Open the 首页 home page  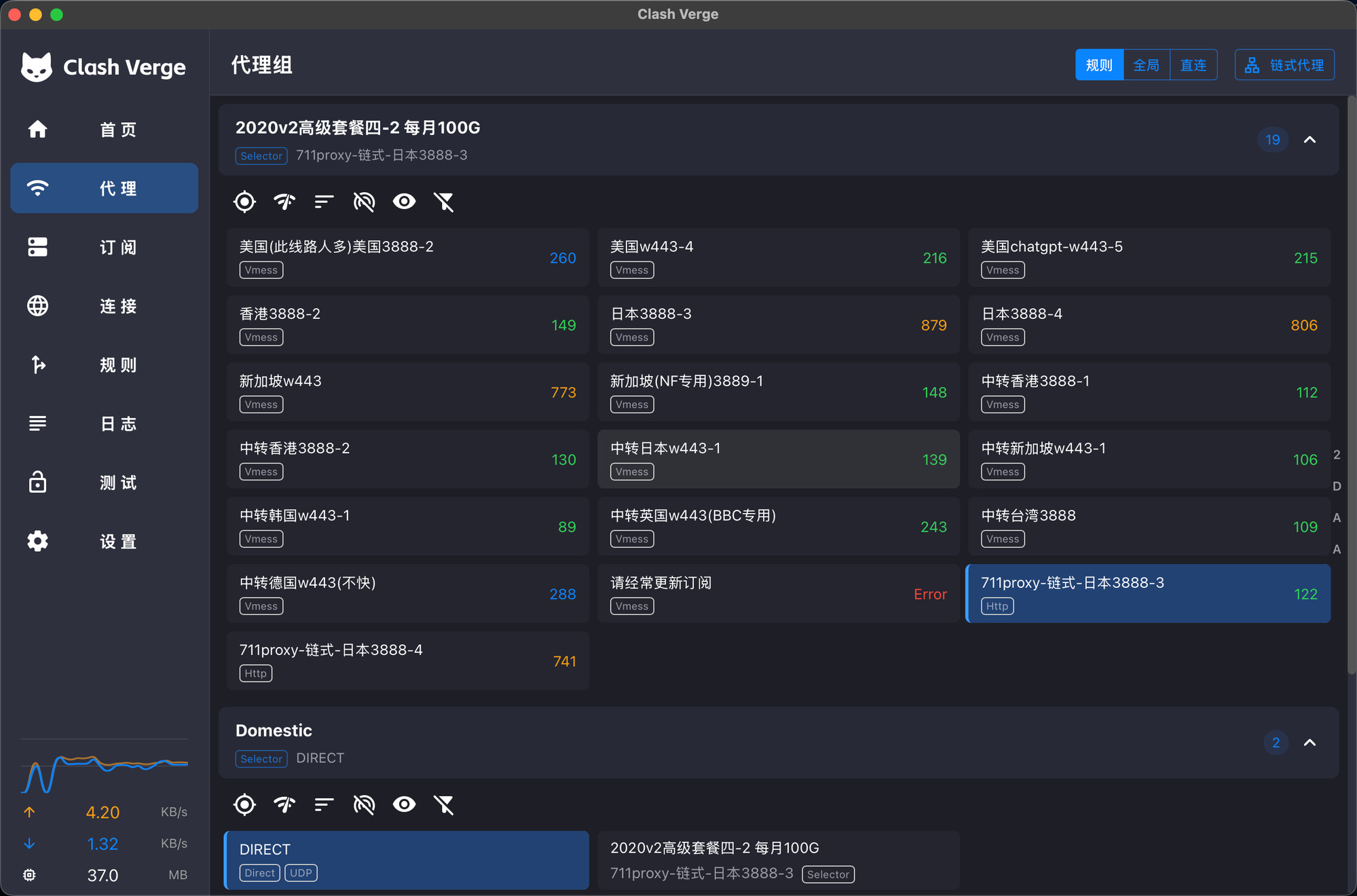coord(105,130)
